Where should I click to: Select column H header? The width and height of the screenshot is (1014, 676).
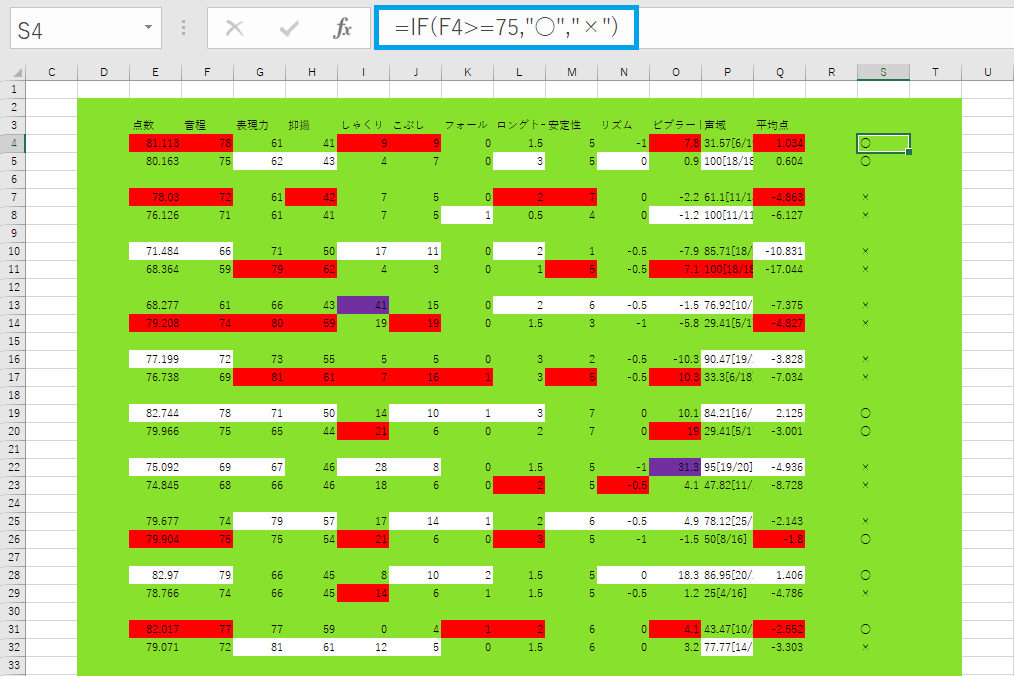[312, 72]
